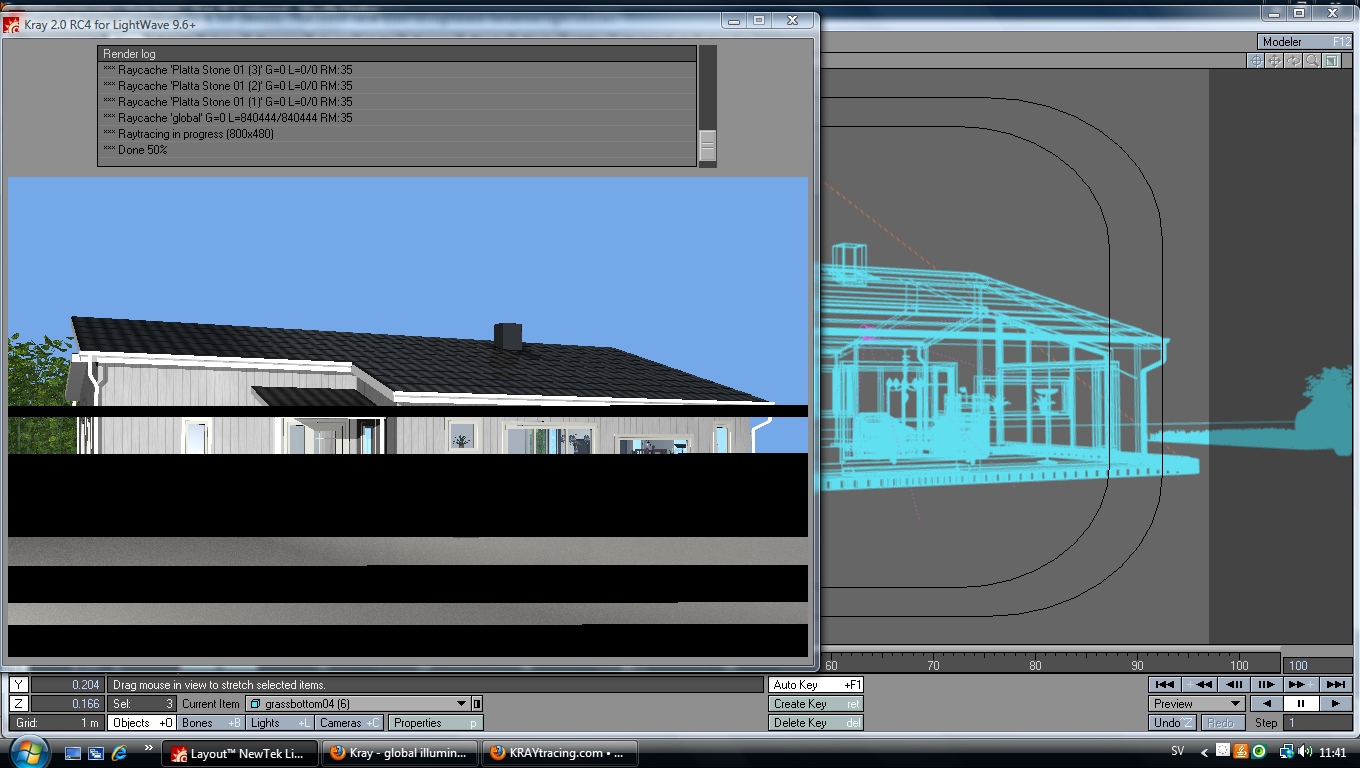Switch to Lights edit mode
The image size is (1360, 768).
[280, 723]
